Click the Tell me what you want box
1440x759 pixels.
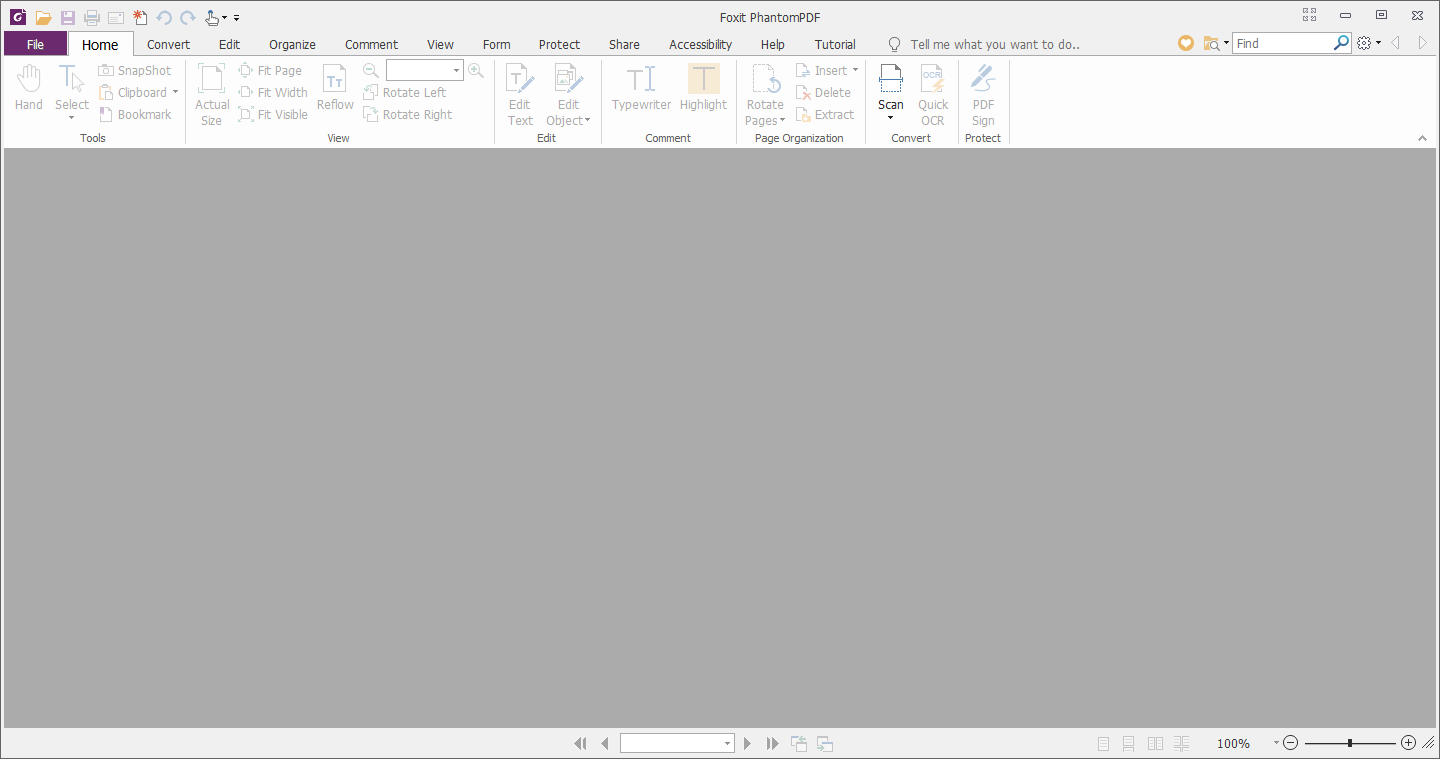point(994,44)
